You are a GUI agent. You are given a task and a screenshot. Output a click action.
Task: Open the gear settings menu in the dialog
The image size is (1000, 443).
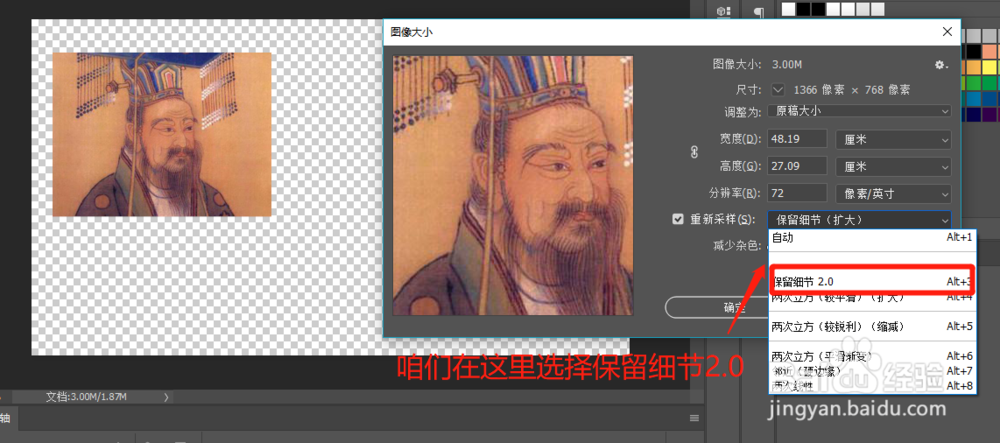941,65
